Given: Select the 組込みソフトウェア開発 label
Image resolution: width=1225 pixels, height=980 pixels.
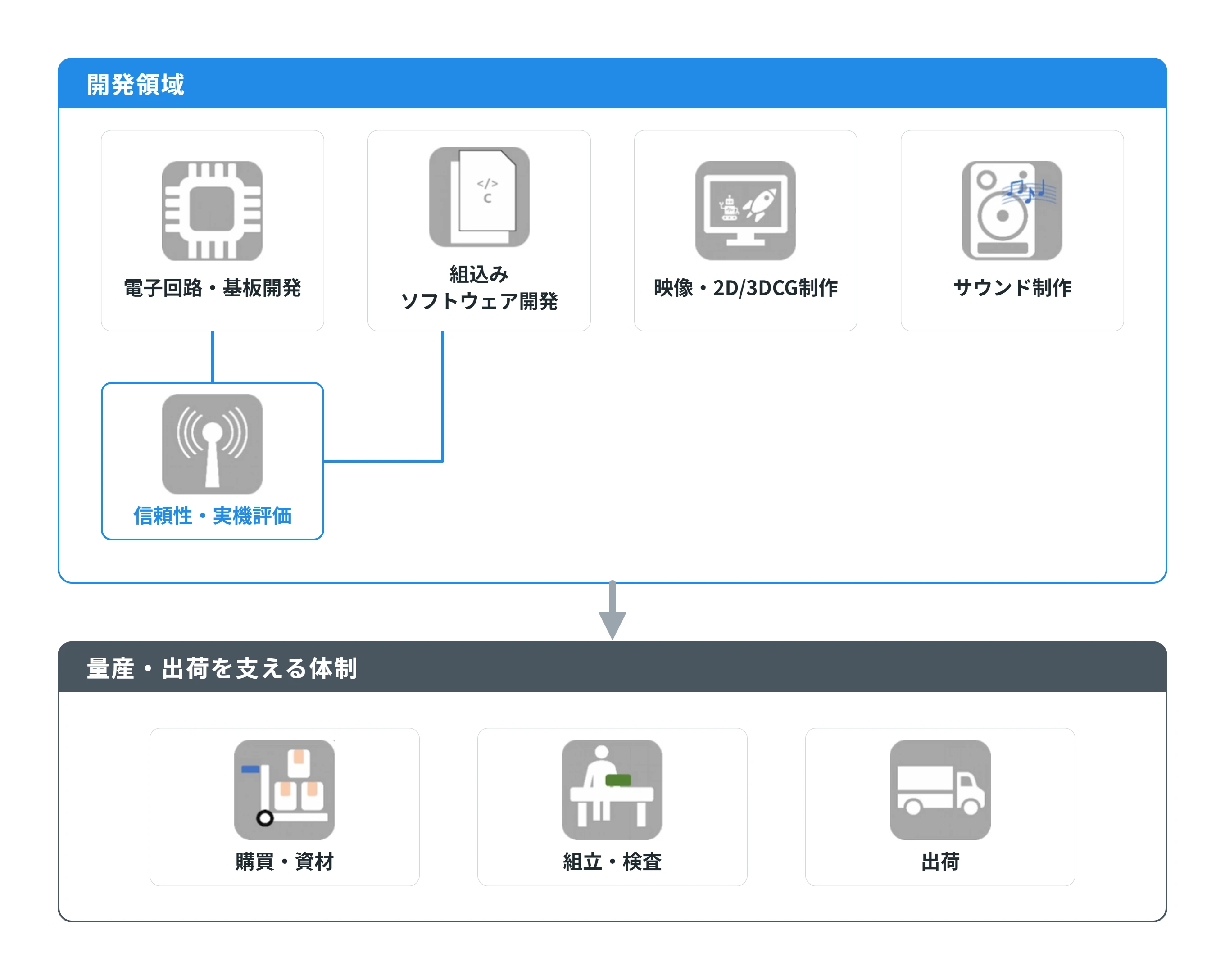Looking at the screenshot, I should 479,287.
